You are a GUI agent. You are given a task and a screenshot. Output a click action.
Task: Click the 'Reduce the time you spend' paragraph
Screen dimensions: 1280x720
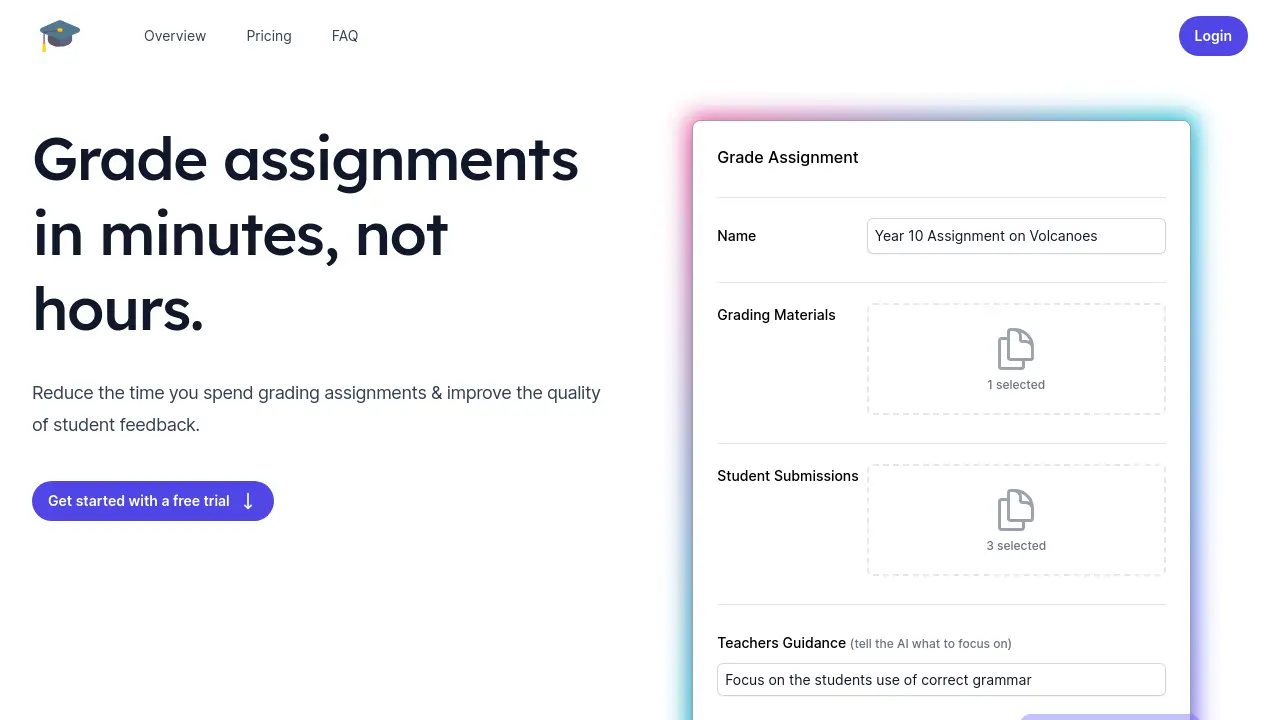pyautogui.click(x=316, y=409)
